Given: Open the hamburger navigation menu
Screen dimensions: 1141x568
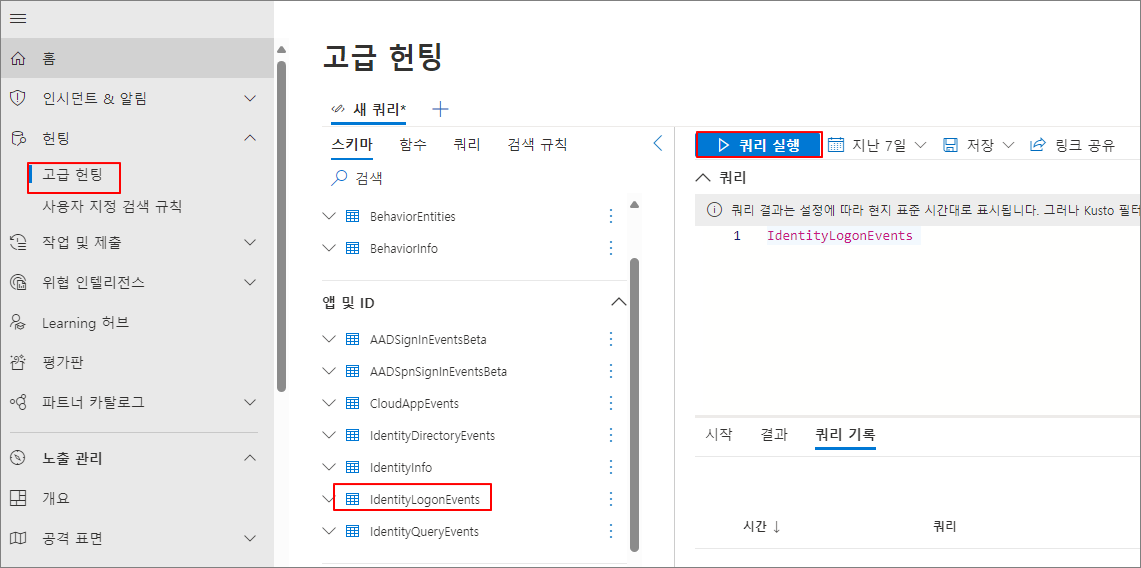Looking at the screenshot, I should 18,19.
